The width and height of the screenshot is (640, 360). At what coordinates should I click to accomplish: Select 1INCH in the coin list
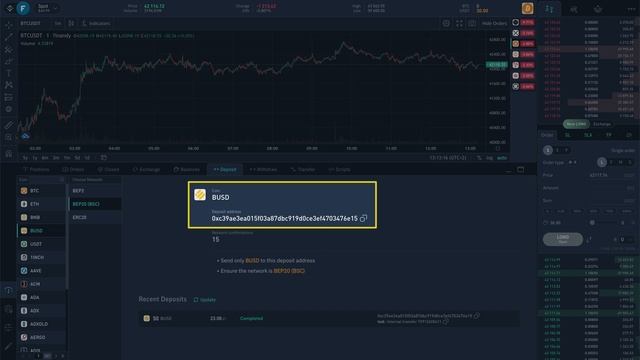41,257
